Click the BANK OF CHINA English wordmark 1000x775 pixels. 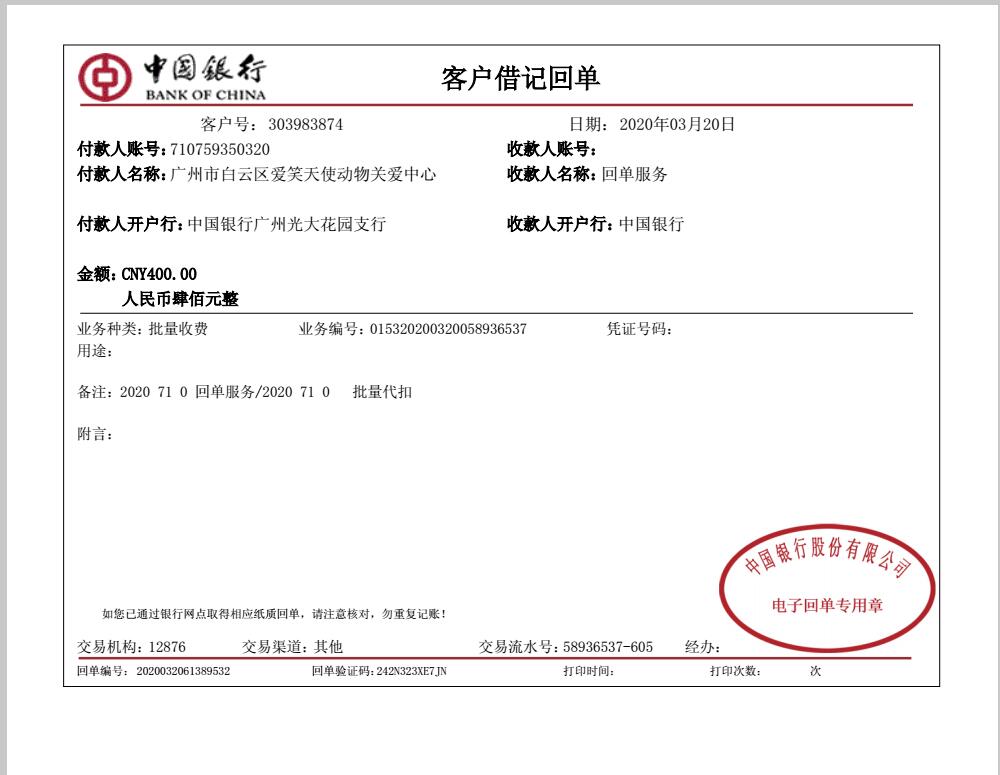tap(205, 95)
